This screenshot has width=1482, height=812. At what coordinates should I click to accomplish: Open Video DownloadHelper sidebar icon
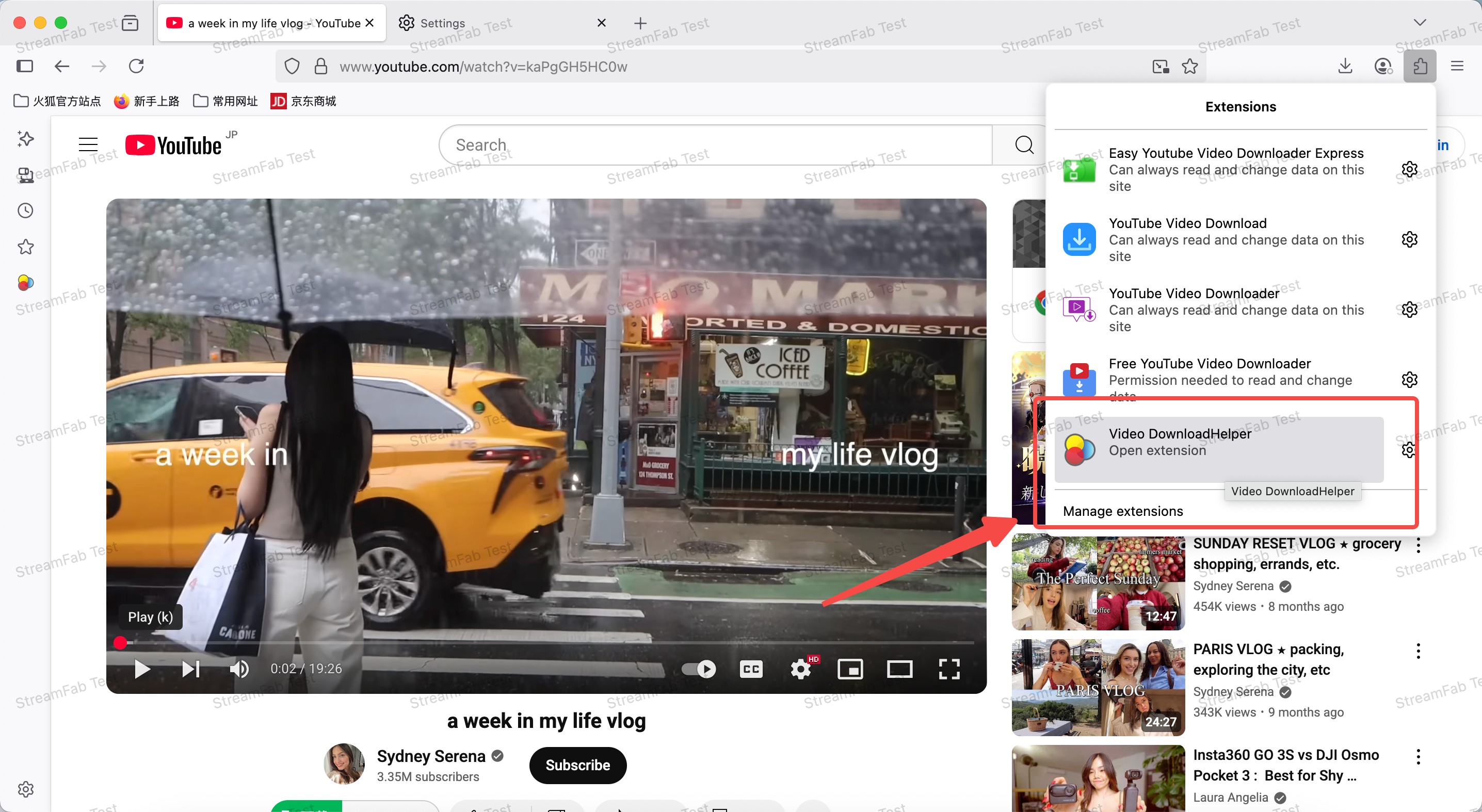pyautogui.click(x=25, y=282)
